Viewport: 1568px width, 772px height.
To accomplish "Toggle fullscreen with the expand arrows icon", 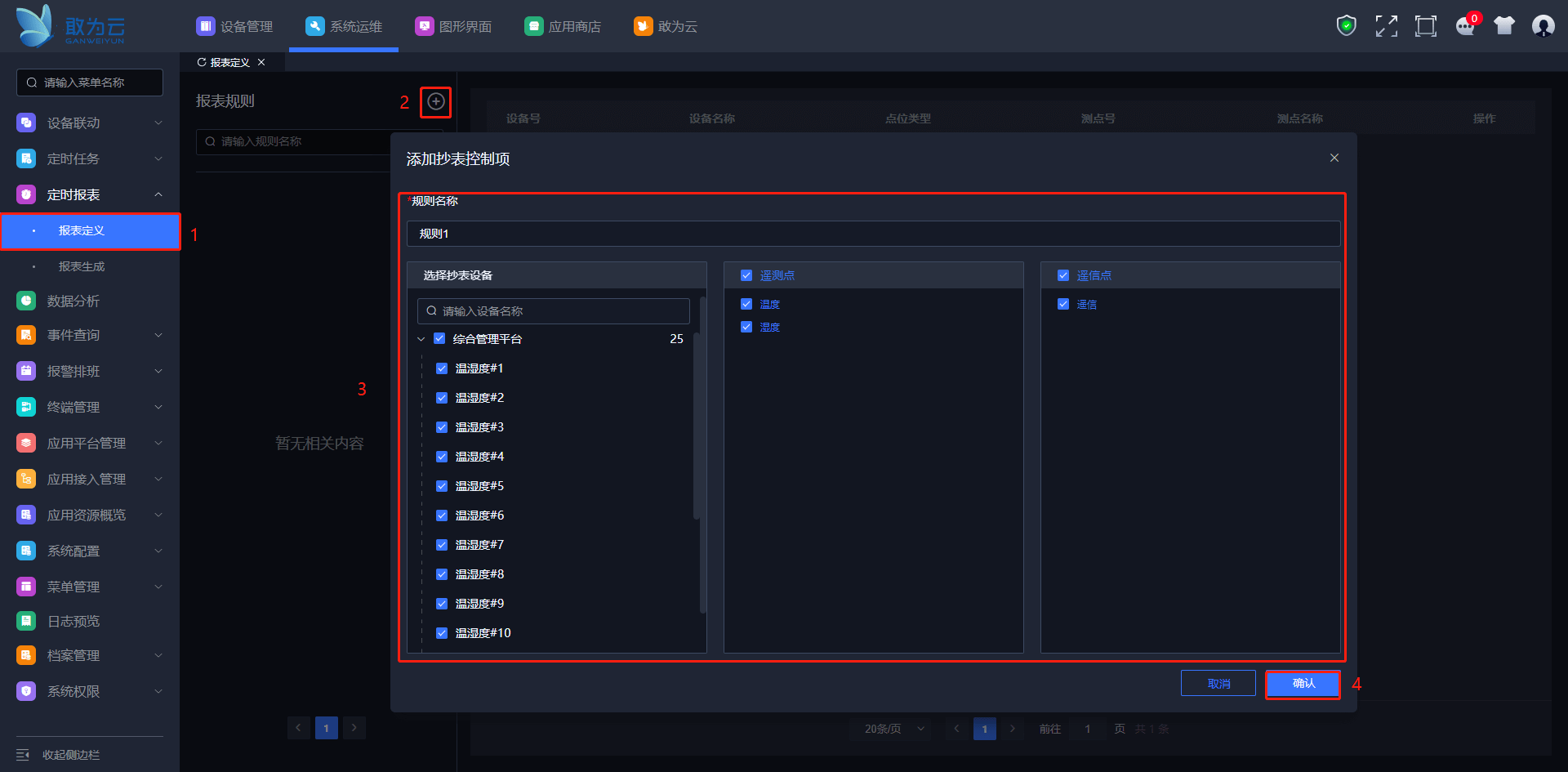I will (x=1386, y=26).
